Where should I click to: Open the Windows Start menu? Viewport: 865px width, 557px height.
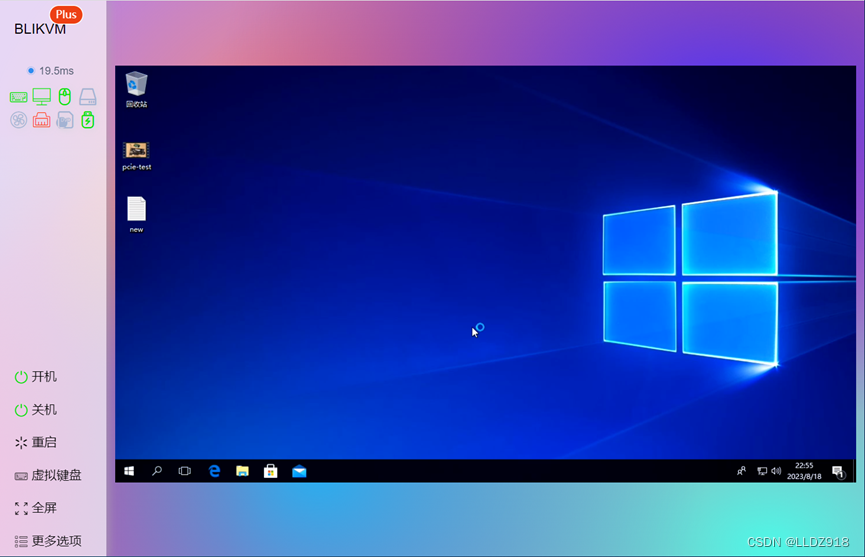coord(129,471)
